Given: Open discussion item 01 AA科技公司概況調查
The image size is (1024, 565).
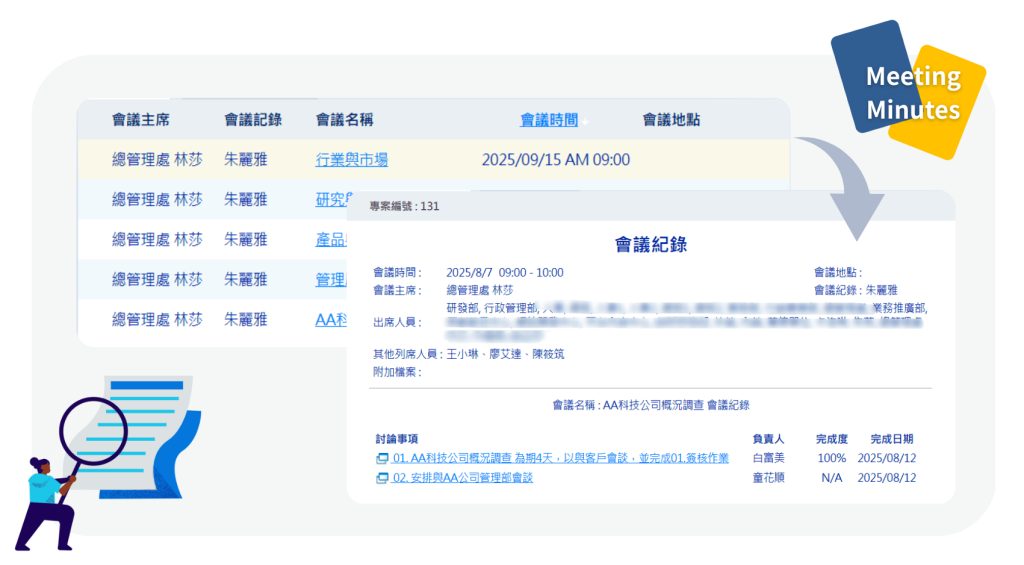Looking at the screenshot, I should point(560,458).
